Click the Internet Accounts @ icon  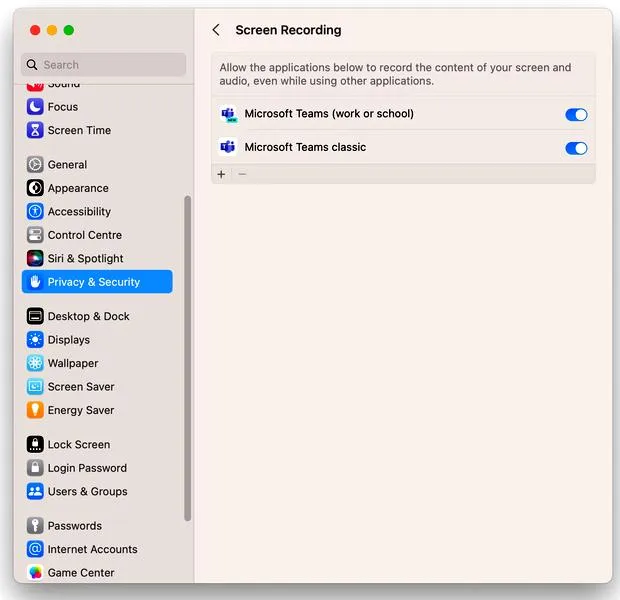click(35, 549)
